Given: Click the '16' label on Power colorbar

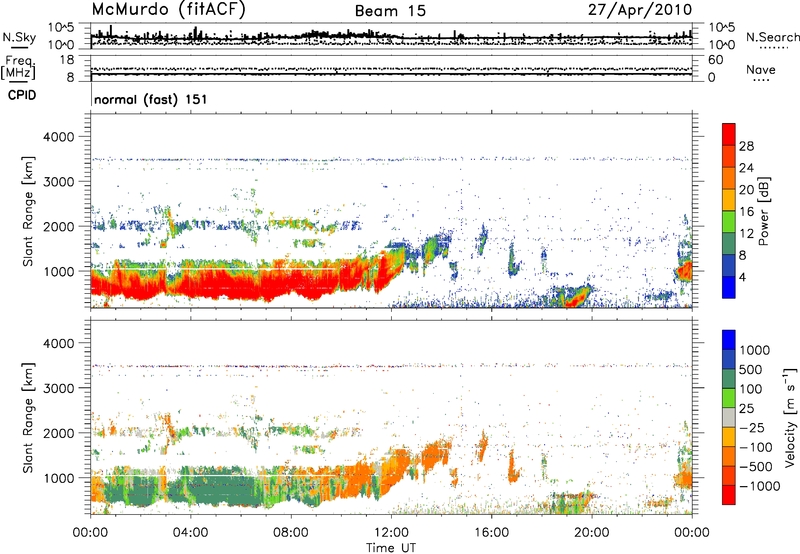Looking at the screenshot, I should click(x=746, y=212).
